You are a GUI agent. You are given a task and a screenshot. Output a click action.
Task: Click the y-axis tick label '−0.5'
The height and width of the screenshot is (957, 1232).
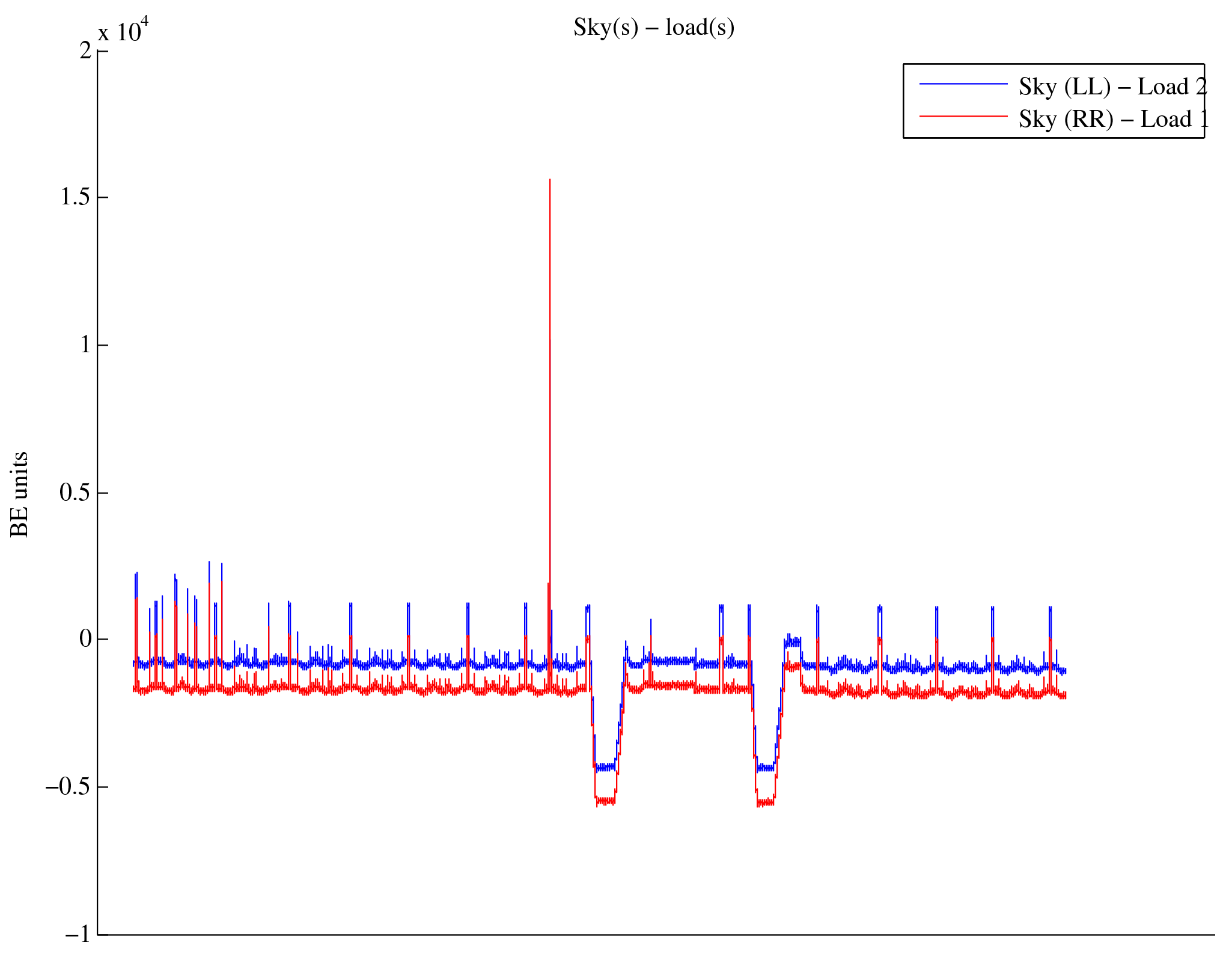[69, 786]
